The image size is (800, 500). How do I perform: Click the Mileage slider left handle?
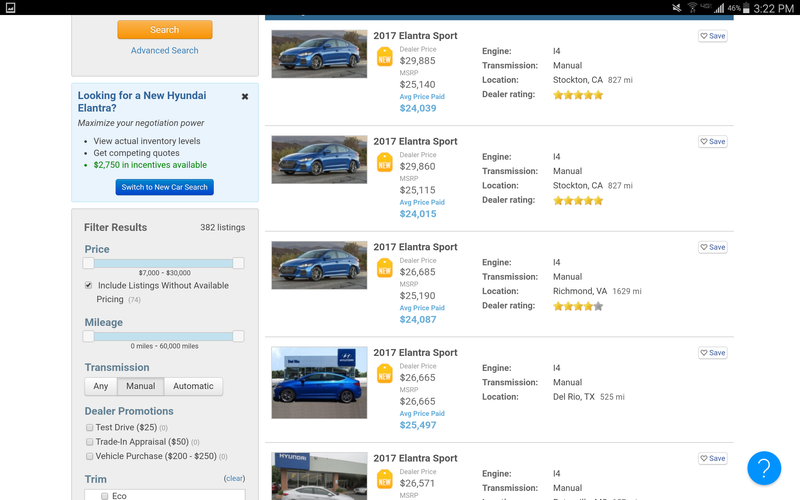[x=88, y=336]
